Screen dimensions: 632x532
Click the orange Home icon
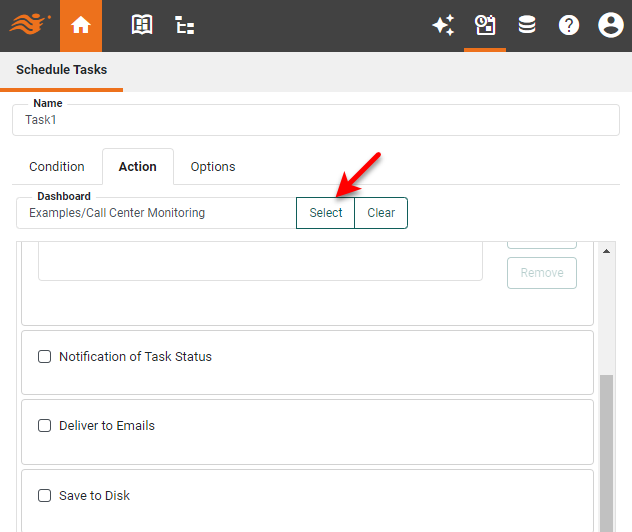81,26
